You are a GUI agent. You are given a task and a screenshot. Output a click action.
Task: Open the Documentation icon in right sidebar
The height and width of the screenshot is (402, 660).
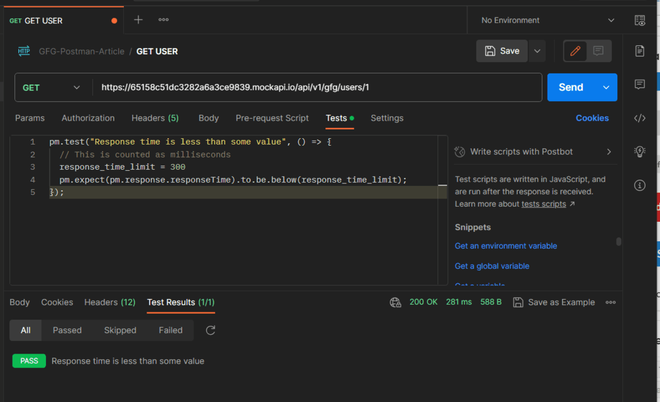(x=640, y=51)
